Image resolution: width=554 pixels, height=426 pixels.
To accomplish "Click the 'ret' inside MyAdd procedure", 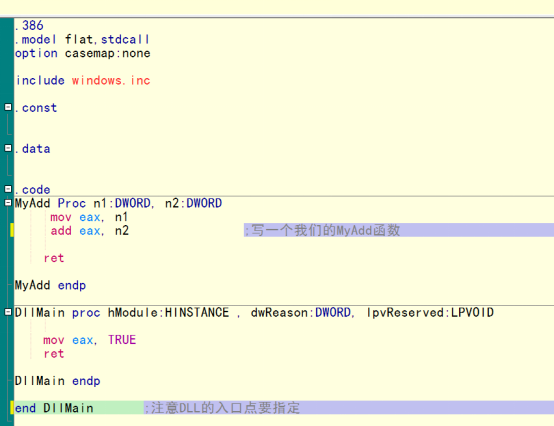I will (x=54, y=258).
